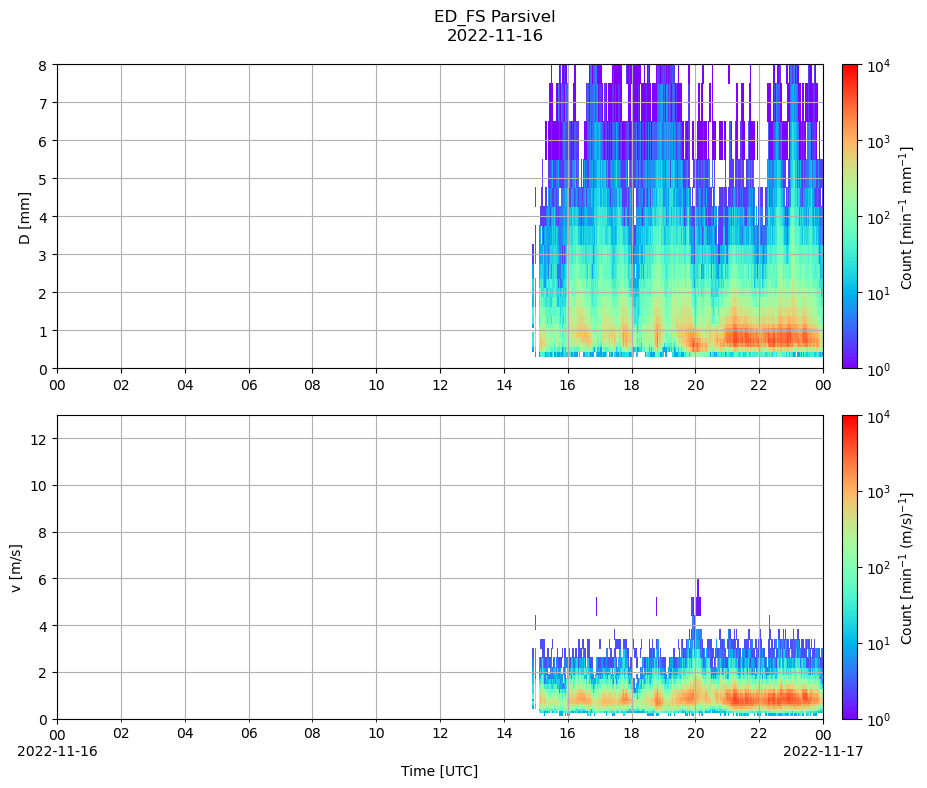
Task: Click time tick "14" under the D plot
Action: point(504,385)
